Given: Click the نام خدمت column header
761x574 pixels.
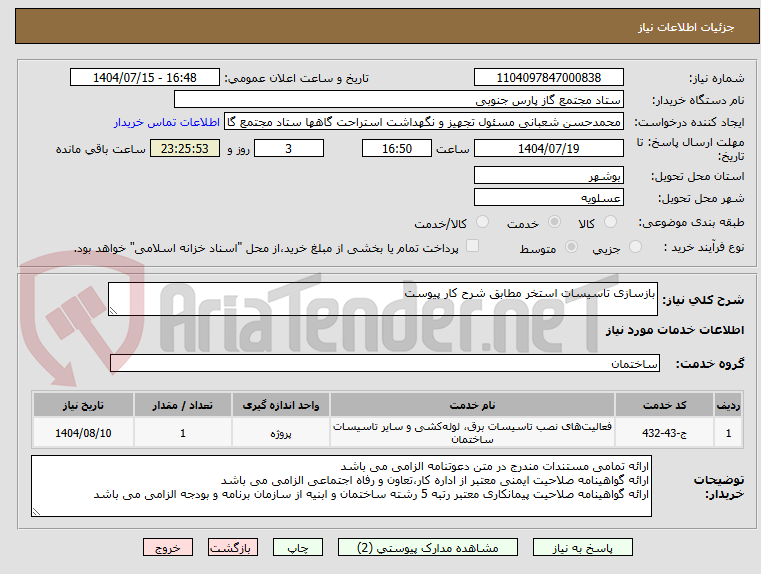Looking at the screenshot, I should point(472,405).
